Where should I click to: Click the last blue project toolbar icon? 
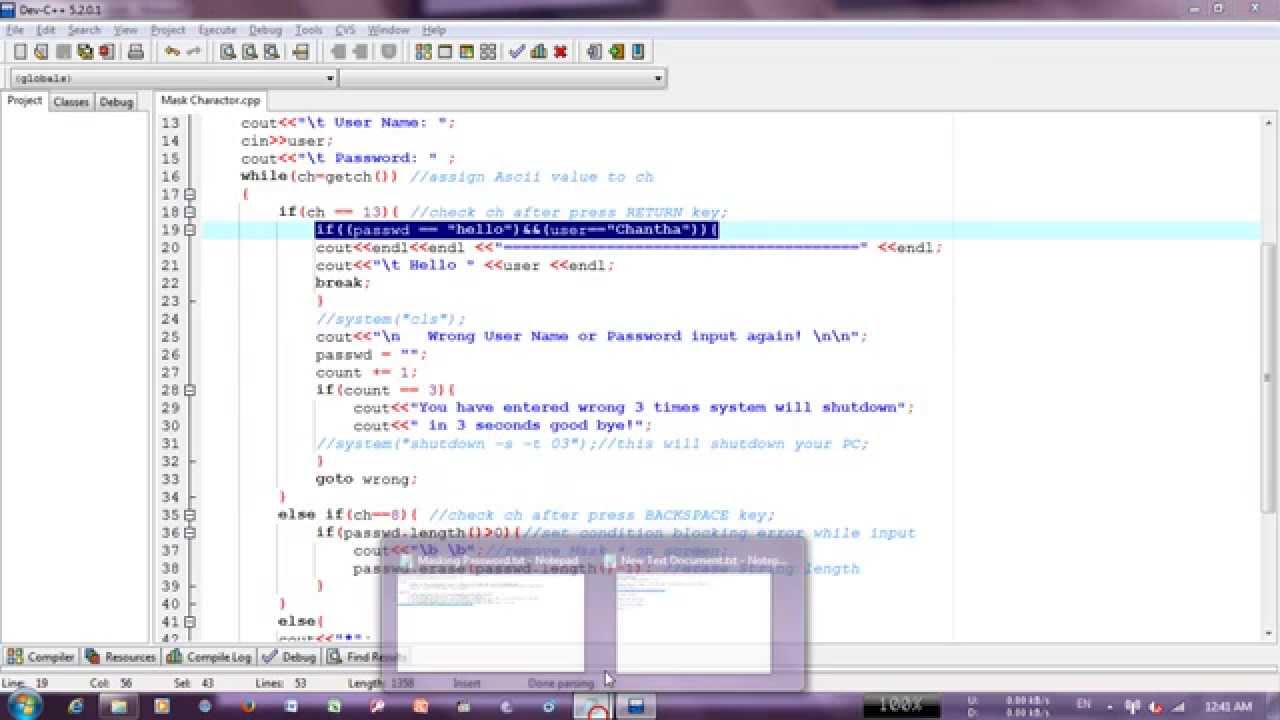click(x=638, y=52)
